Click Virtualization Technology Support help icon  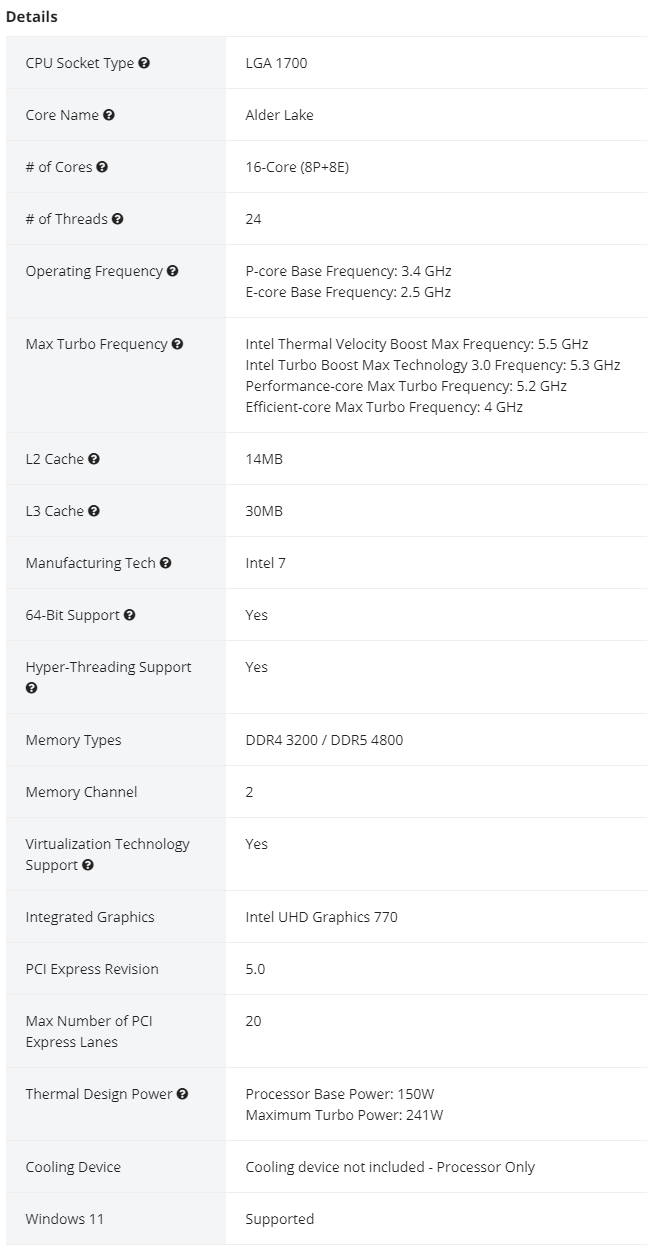(x=88, y=865)
